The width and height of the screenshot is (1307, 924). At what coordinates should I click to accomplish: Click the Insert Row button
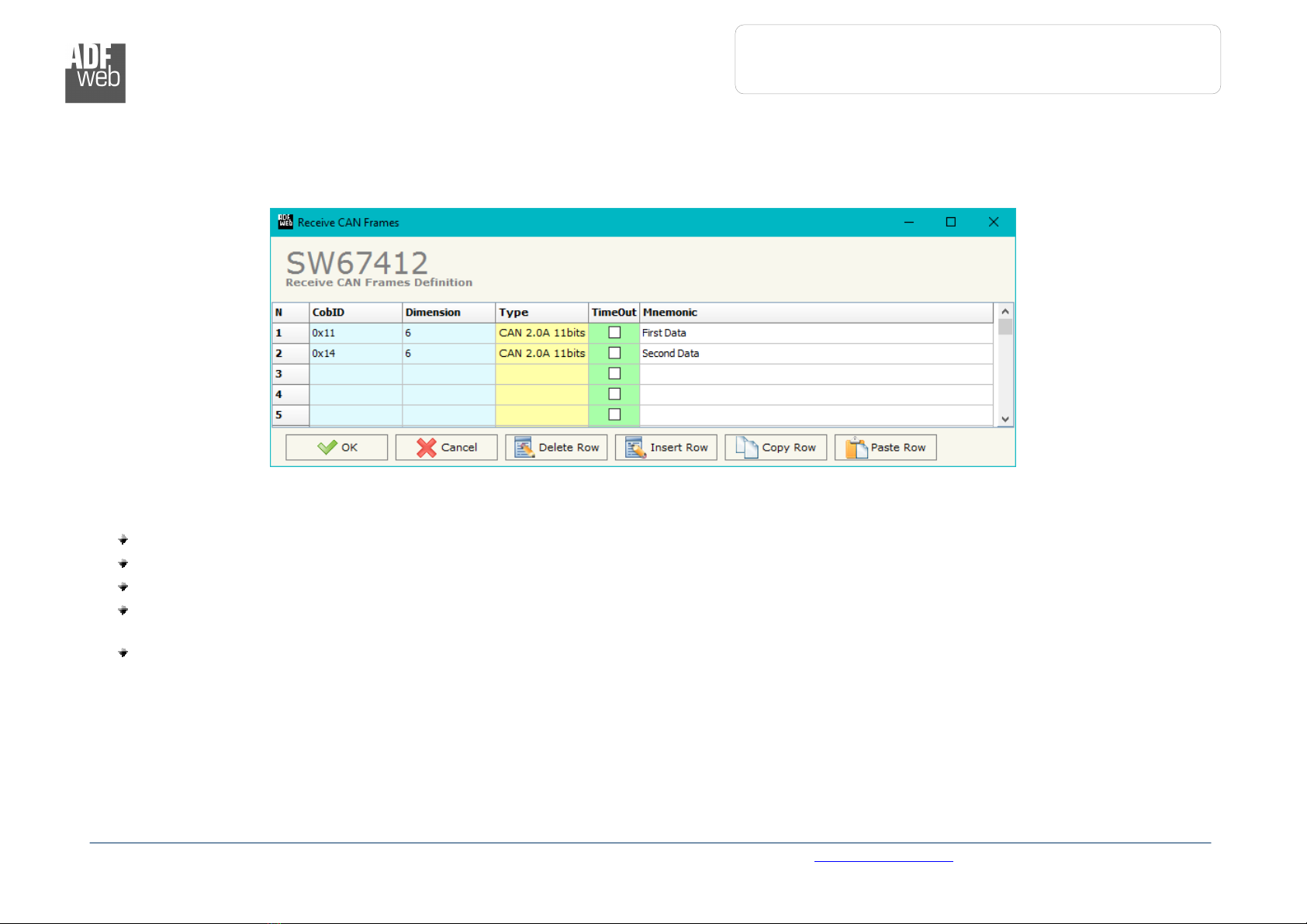tap(666, 448)
